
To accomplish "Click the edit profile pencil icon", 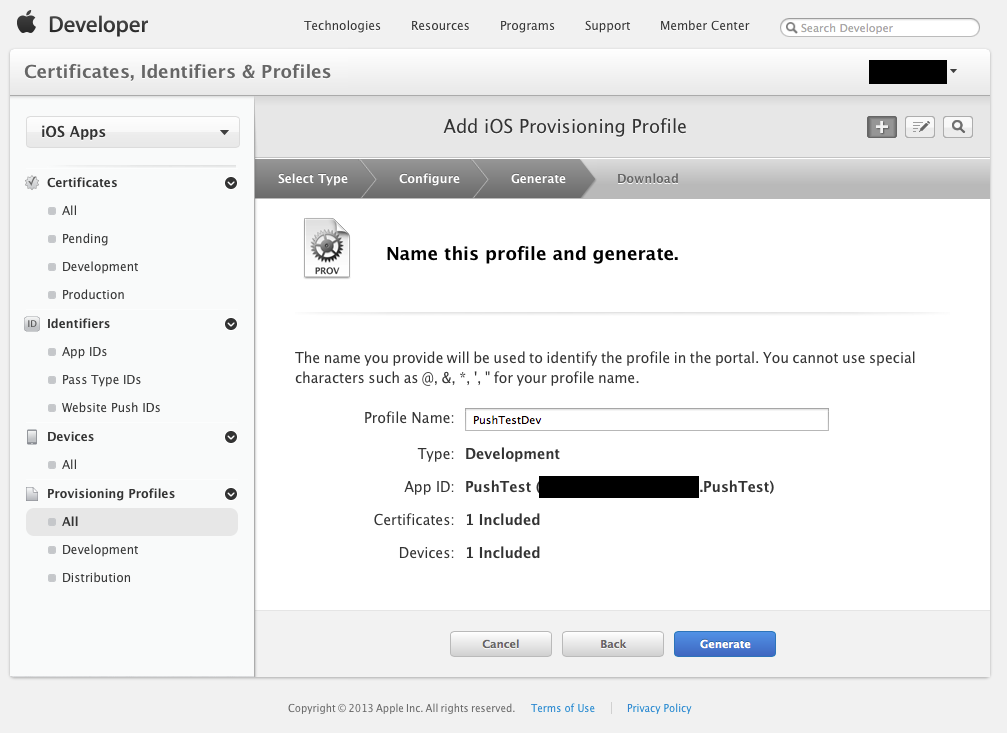I will (x=920, y=127).
